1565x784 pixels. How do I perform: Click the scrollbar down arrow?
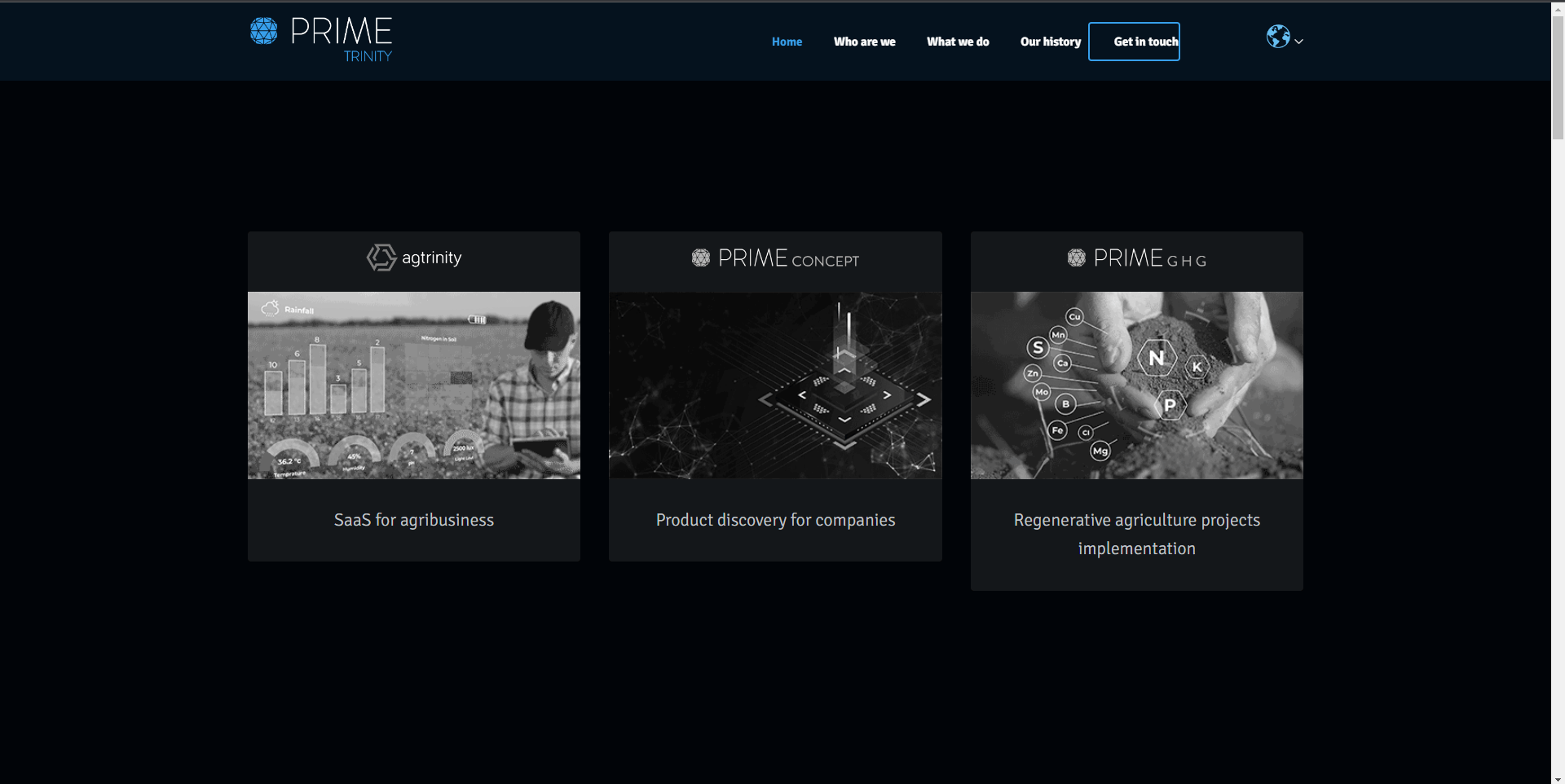(x=1558, y=777)
